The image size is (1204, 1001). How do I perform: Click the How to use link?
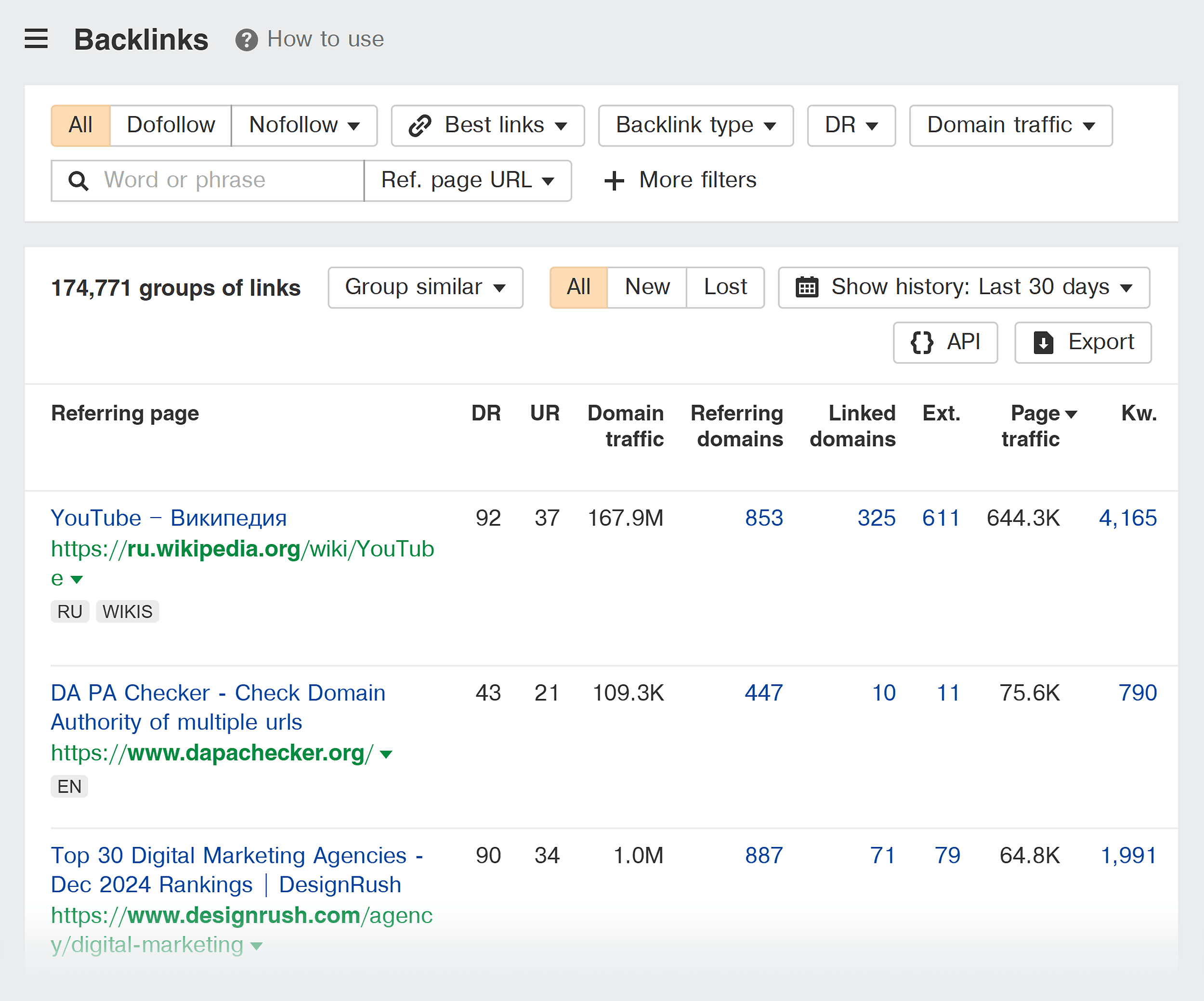[326, 39]
